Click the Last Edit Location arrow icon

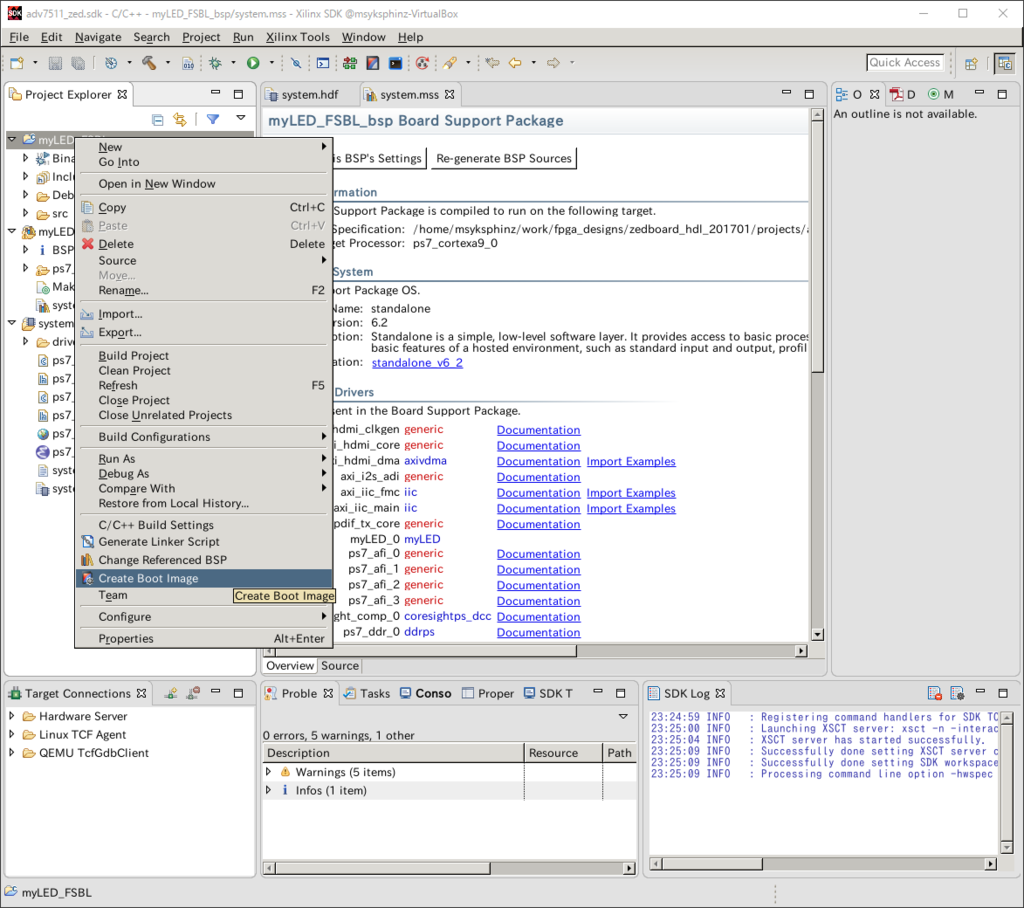point(492,63)
